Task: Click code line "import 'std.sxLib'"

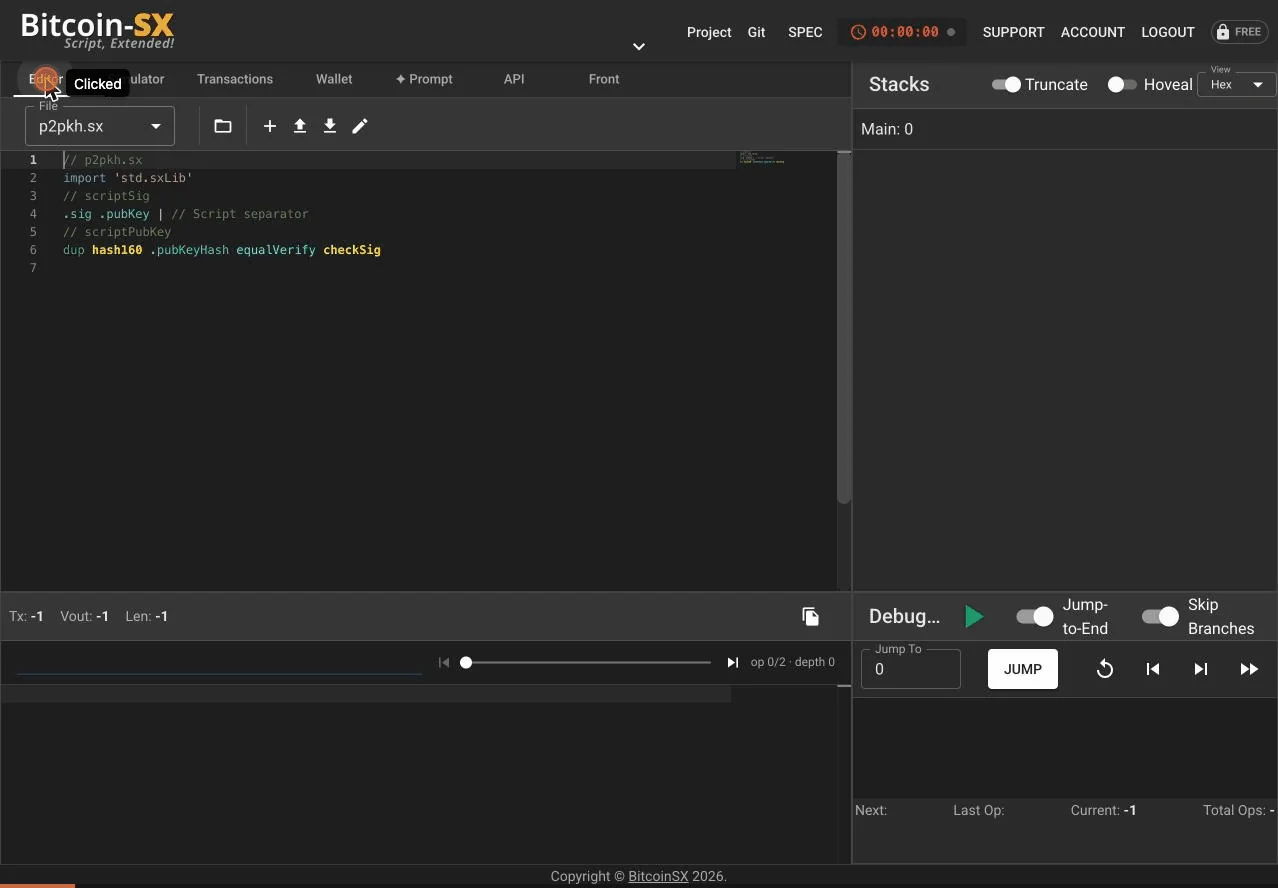Action: [x=128, y=178]
